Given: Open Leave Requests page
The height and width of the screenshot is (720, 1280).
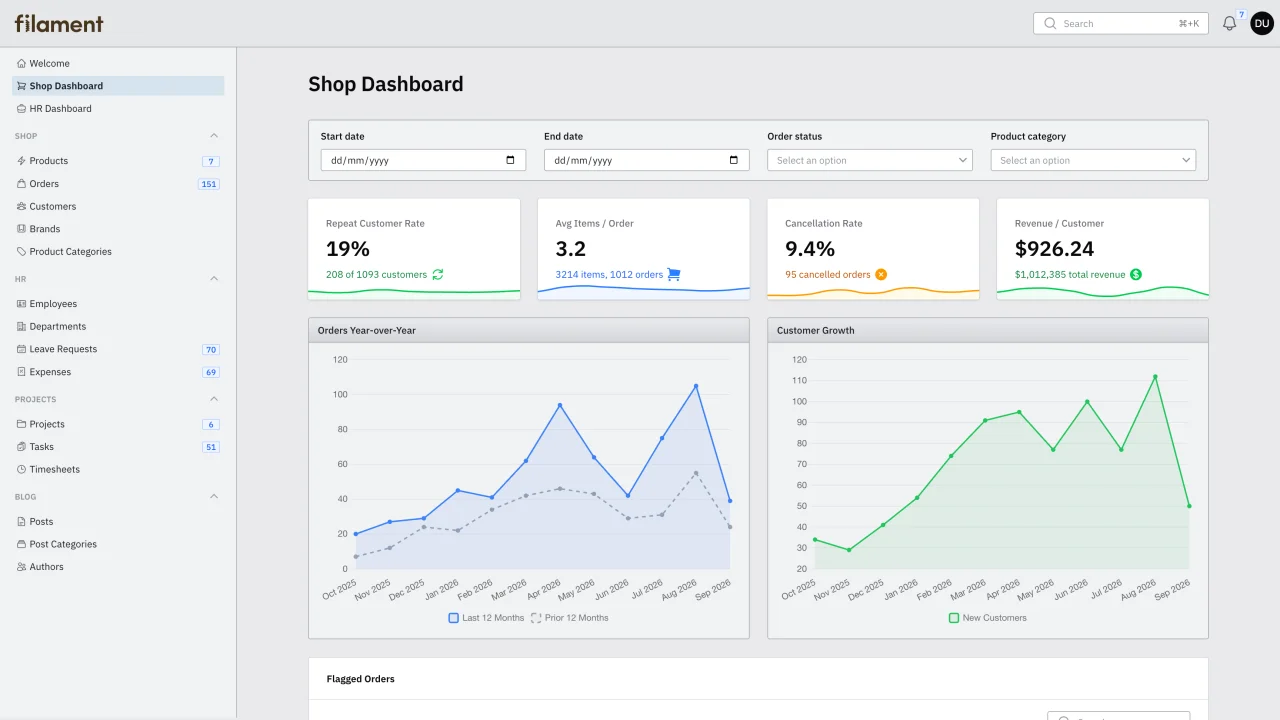Looking at the screenshot, I should pos(118,349).
